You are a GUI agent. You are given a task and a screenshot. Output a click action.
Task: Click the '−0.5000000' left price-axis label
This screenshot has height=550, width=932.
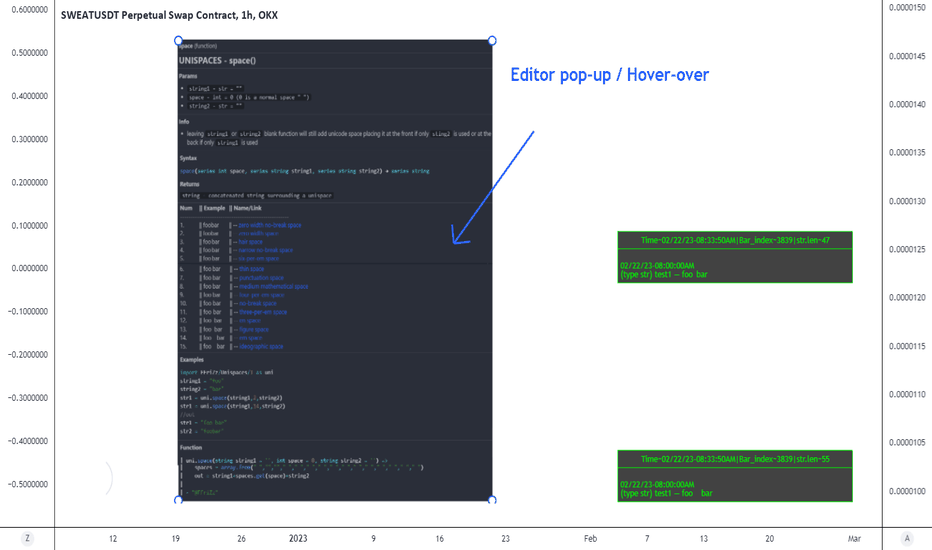tap(28, 484)
